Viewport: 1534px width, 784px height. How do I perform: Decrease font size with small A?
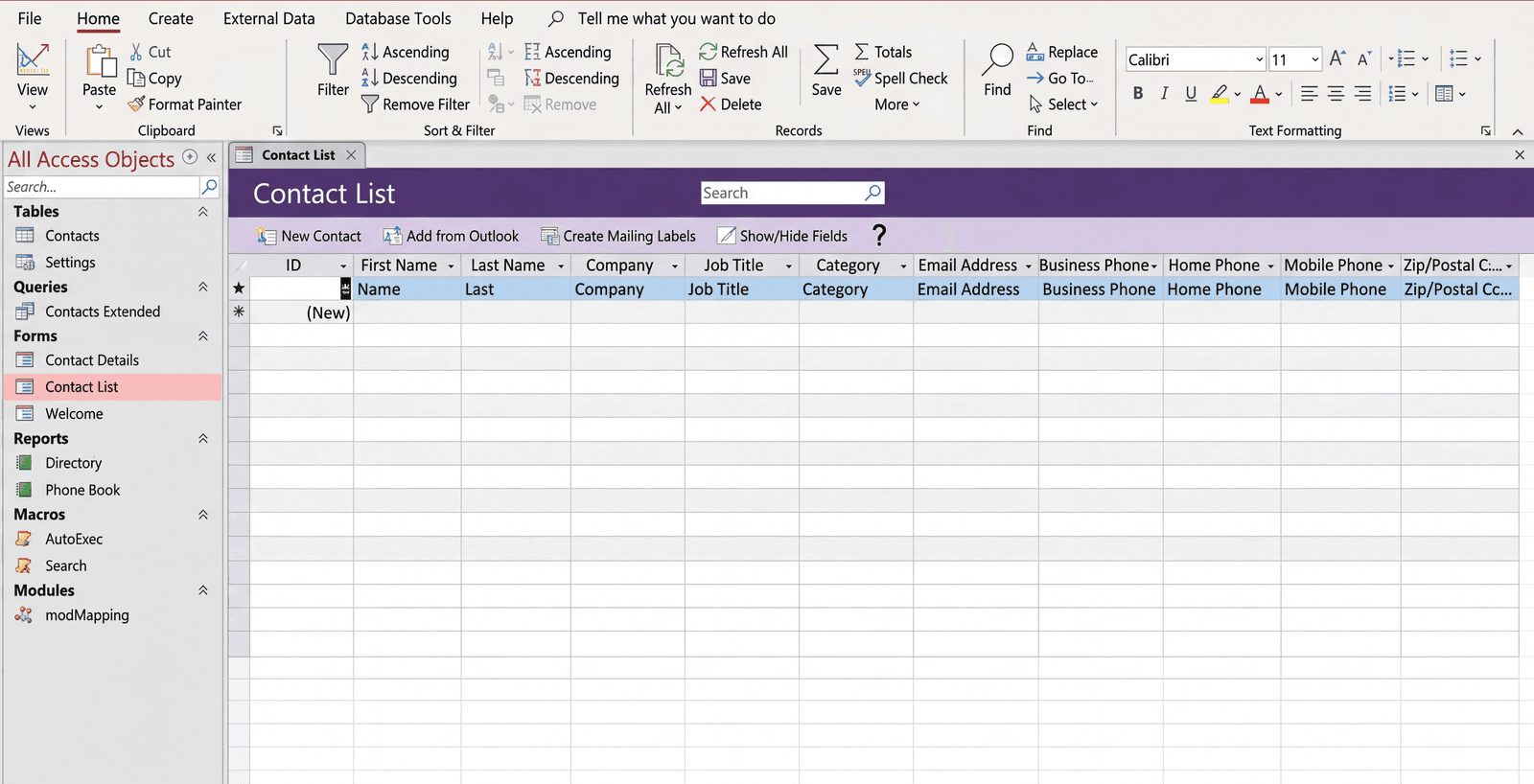pos(1364,58)
